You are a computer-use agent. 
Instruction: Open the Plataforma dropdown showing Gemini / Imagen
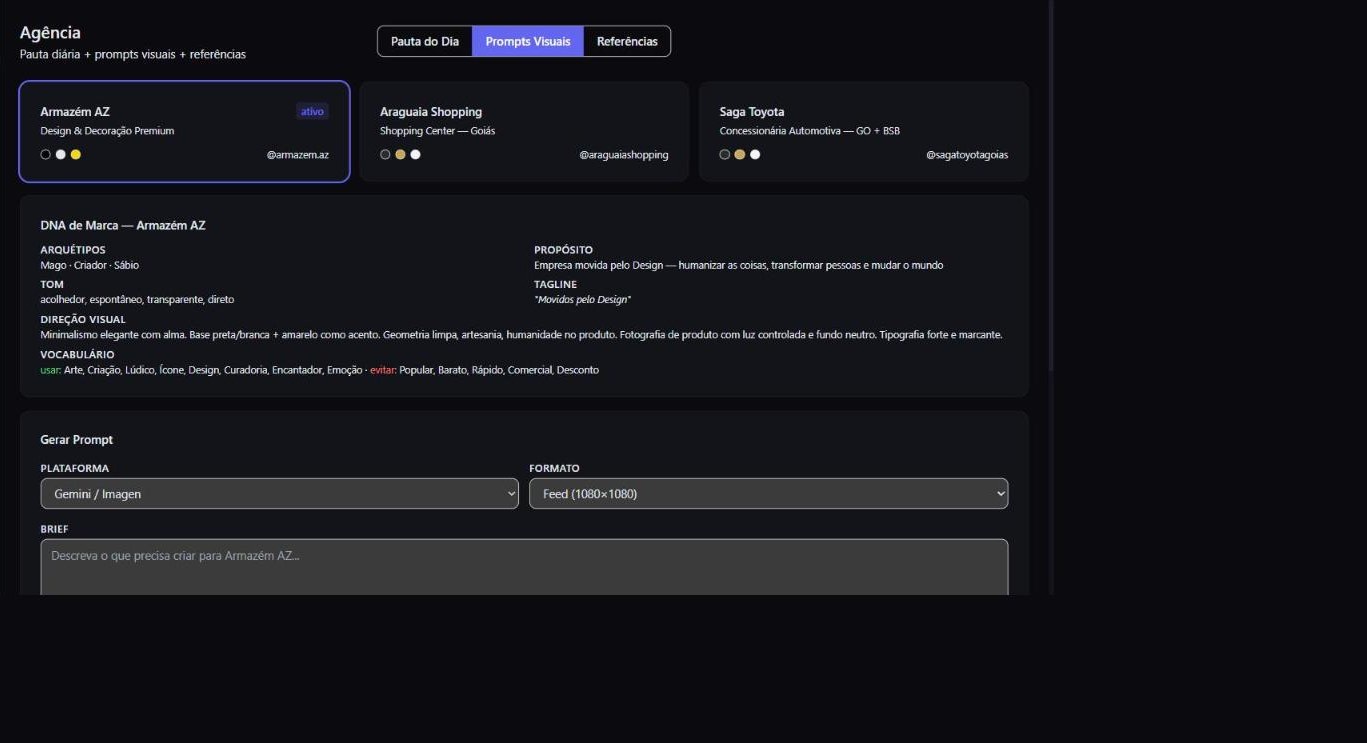tap(280, 493)
